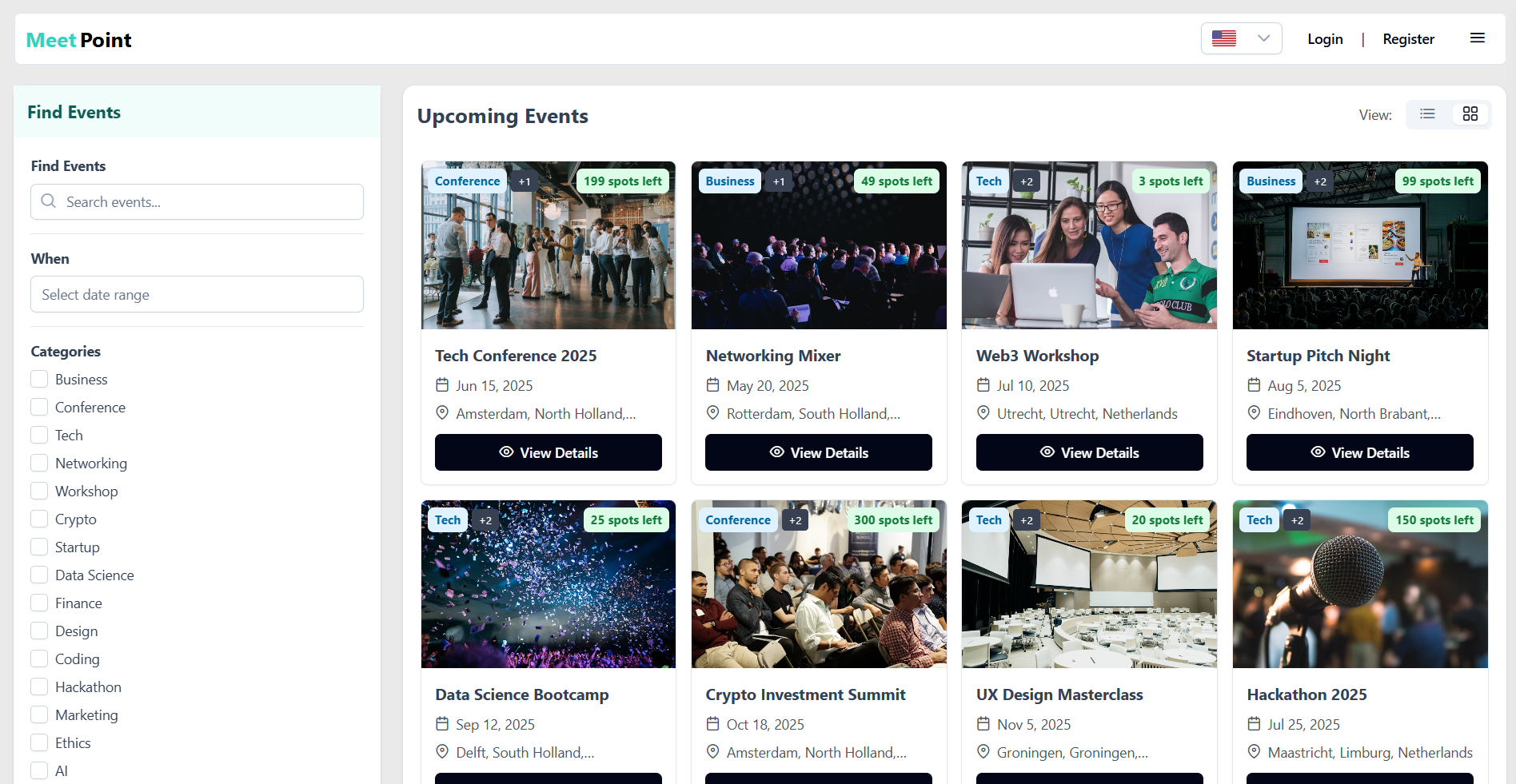Screen dimensions: 1516x784
Task: Open the Login page
Action: click(x=1324, y=39)
